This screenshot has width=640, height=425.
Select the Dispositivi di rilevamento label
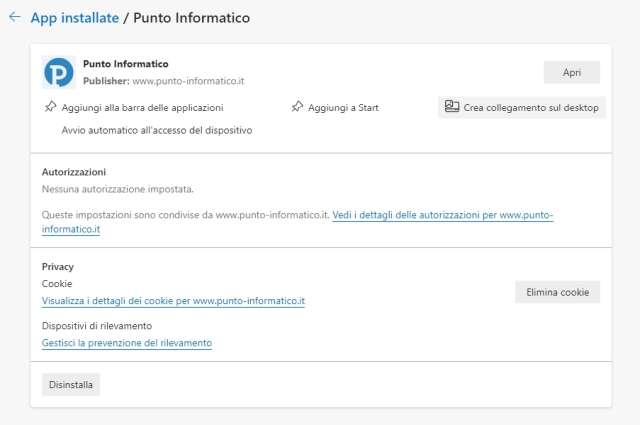pos(97,326)
